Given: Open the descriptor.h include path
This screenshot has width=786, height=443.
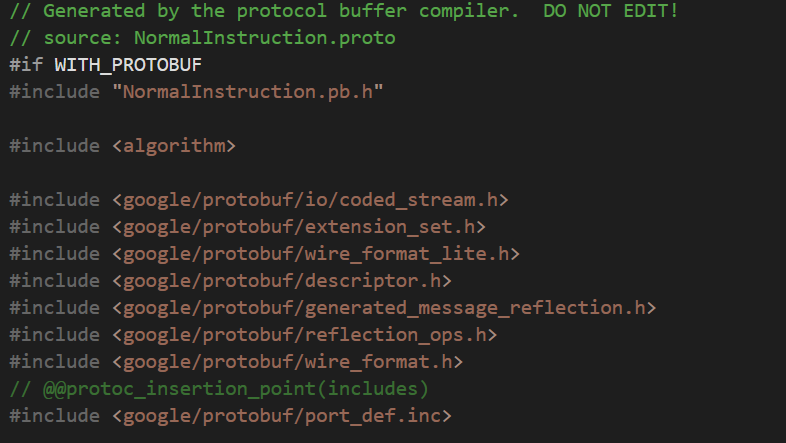Looking at the screenshot, I should 282,281.
